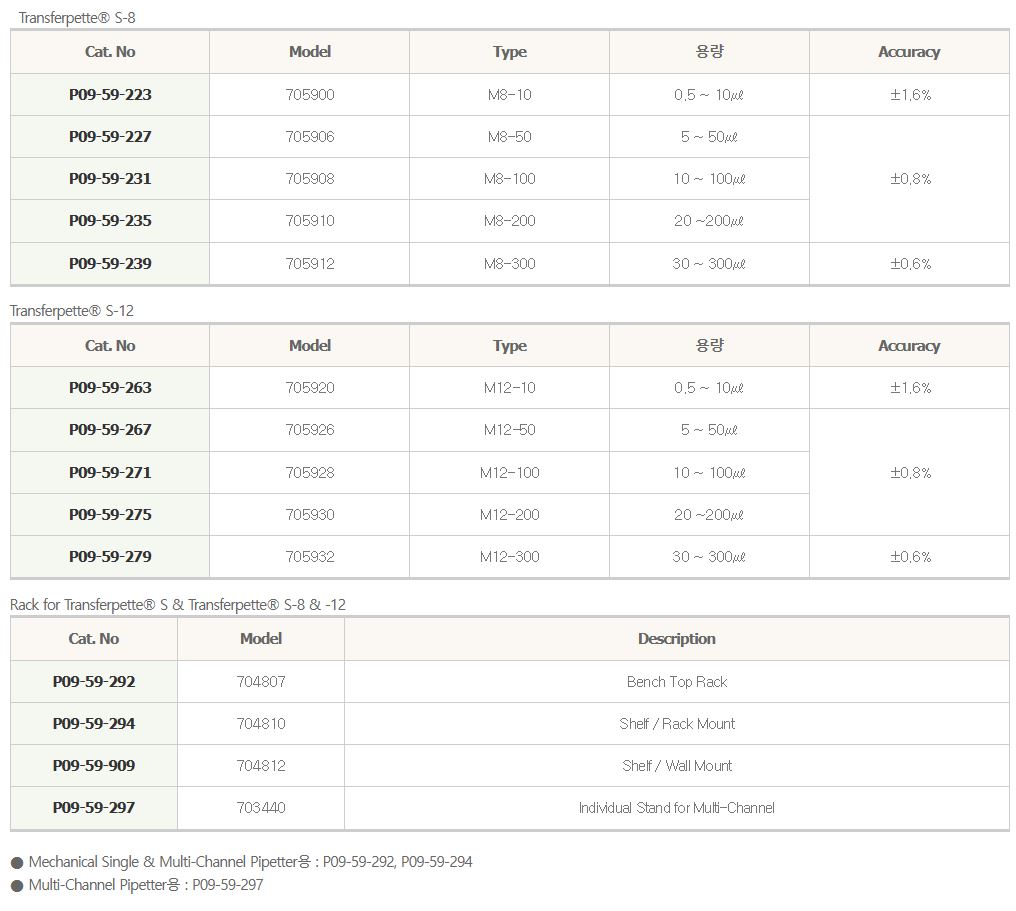Click model number 705908
1016x911 pixels.
pyautogui.click(x=310, y=179)
